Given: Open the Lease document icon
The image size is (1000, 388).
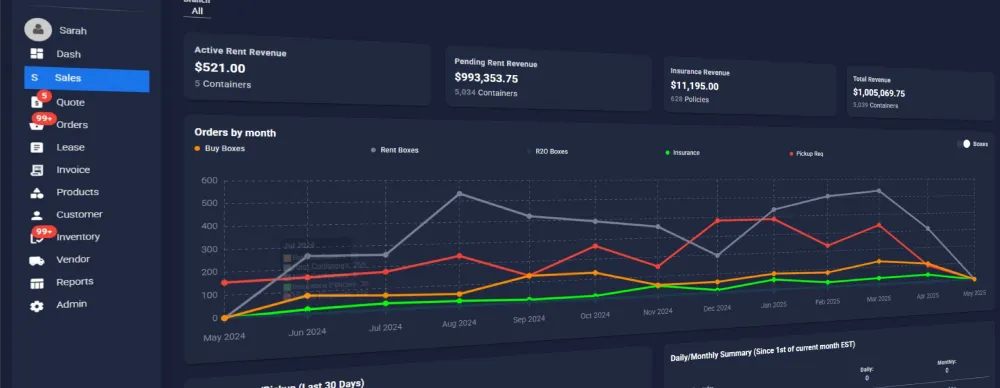Looking at the screenshot, I should (x=37, y=147).
